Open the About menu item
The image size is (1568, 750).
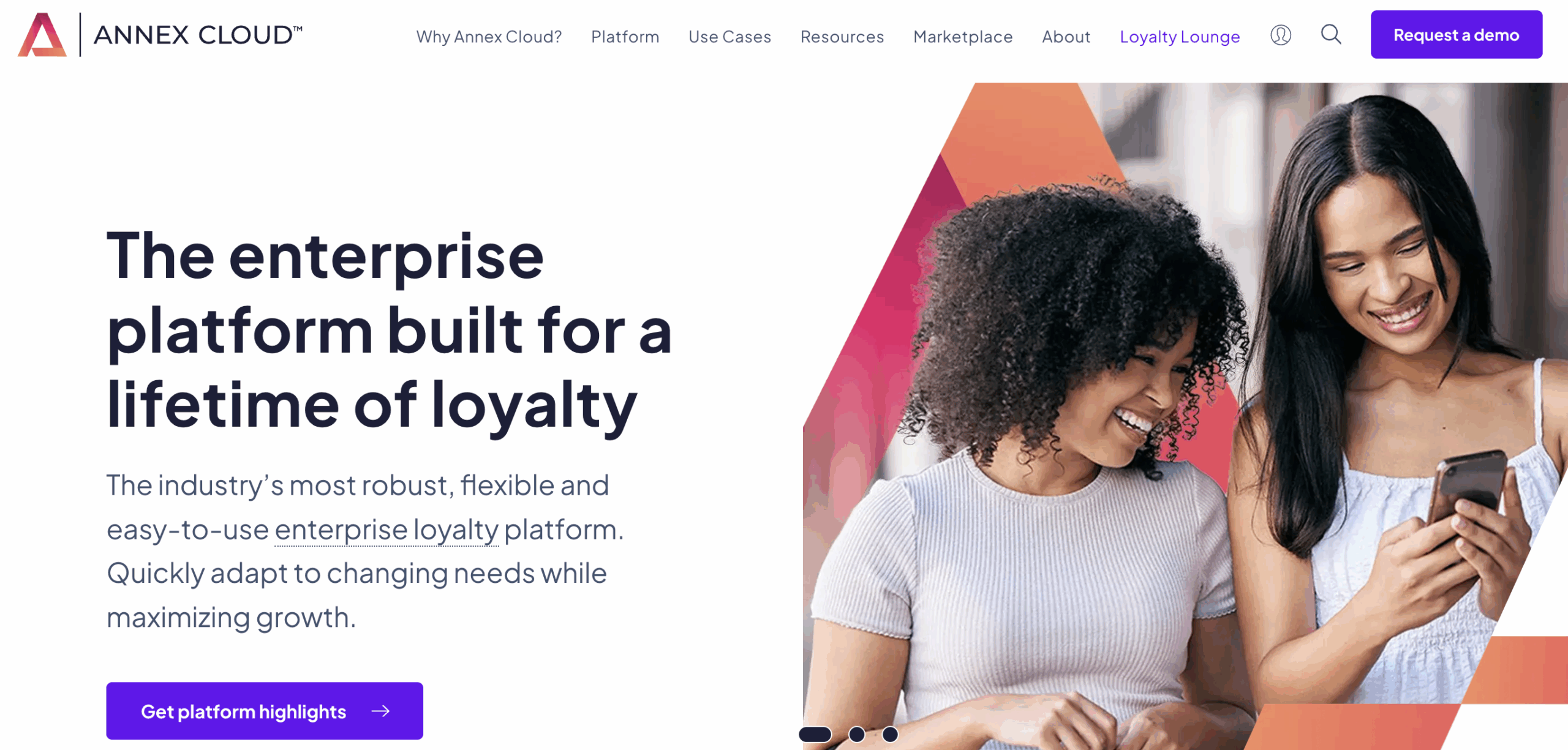1066,37
